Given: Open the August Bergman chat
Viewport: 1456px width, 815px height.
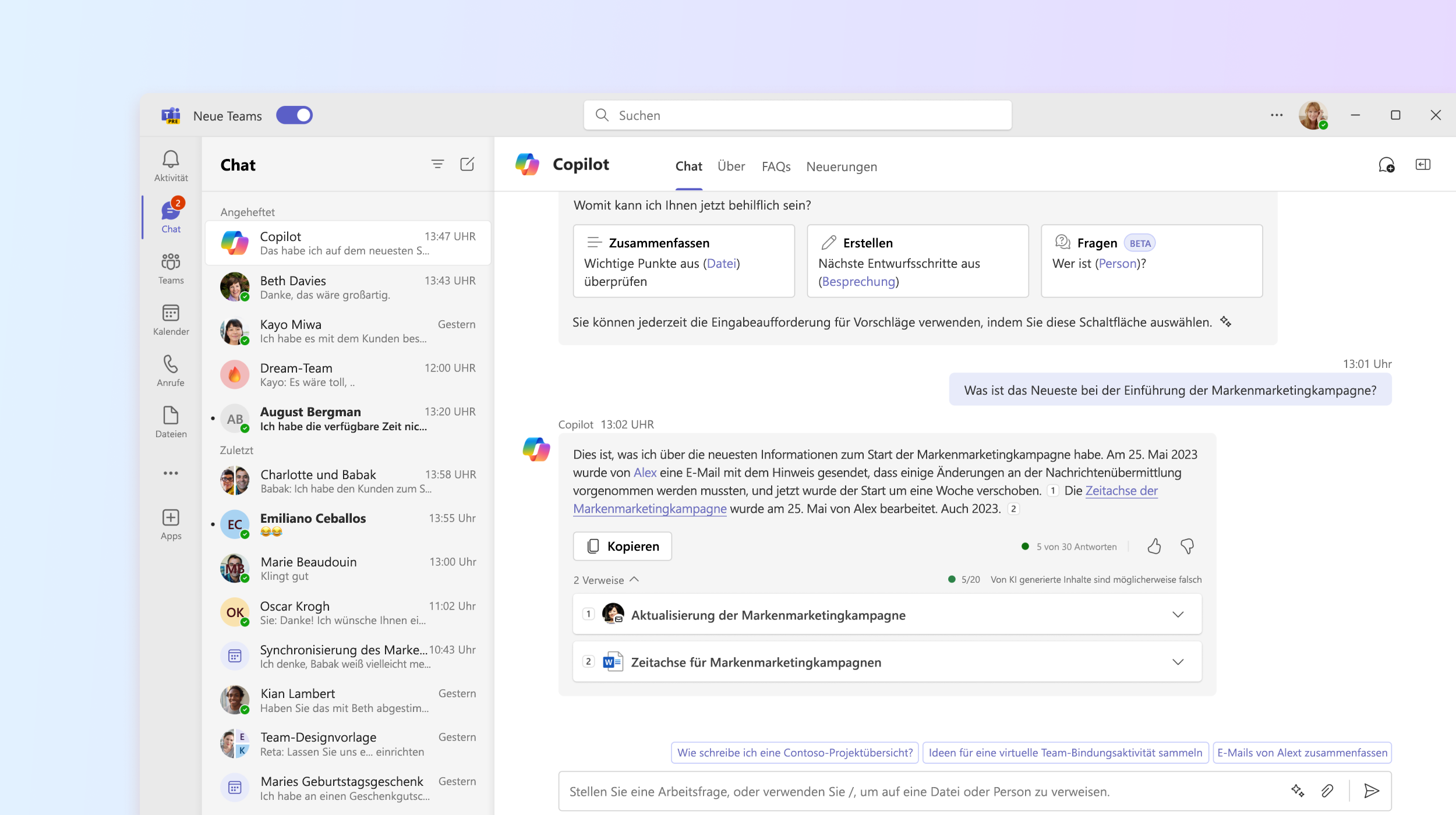Looking at the screenshot, I should point(348,419).
